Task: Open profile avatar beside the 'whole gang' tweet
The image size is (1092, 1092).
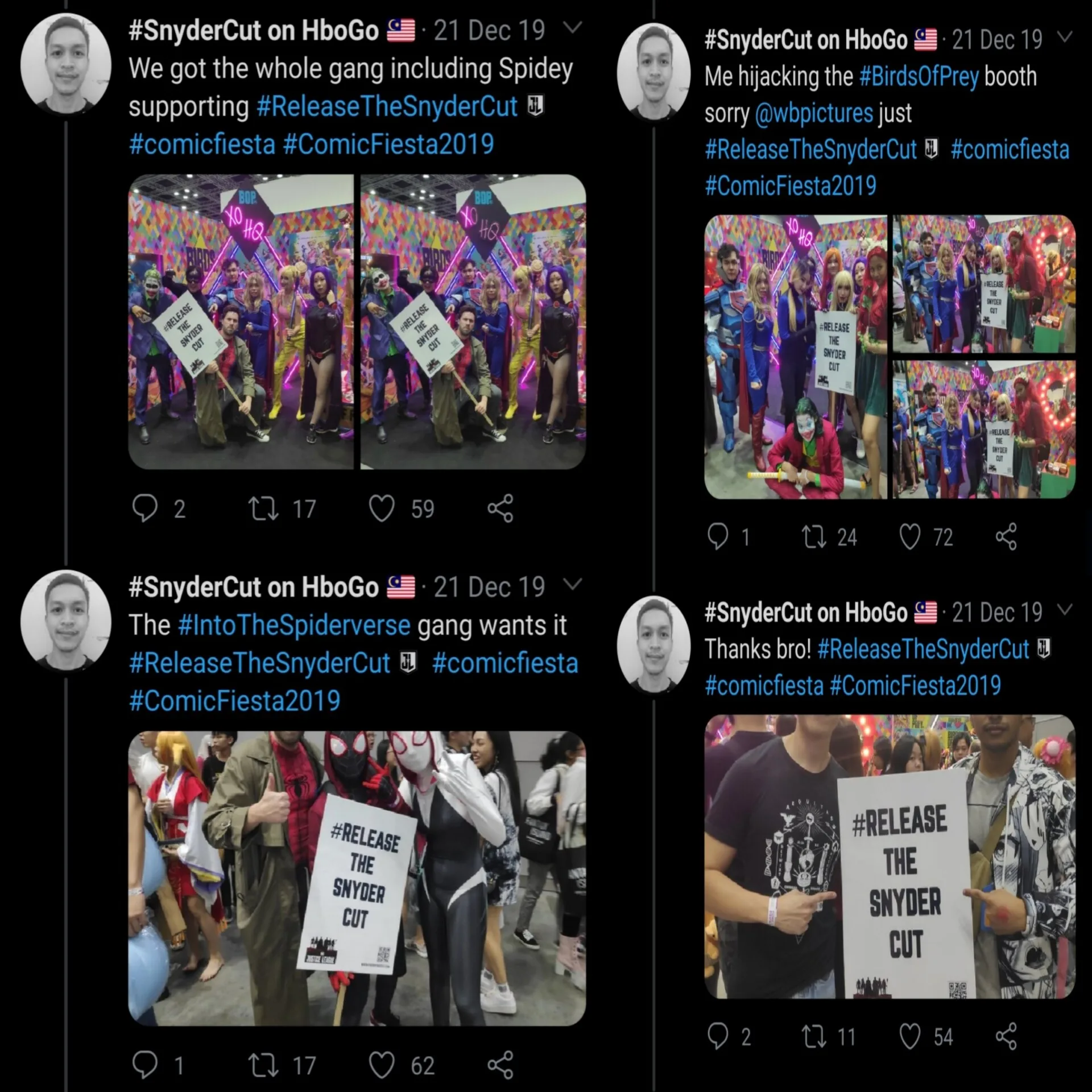Action: 66,64
